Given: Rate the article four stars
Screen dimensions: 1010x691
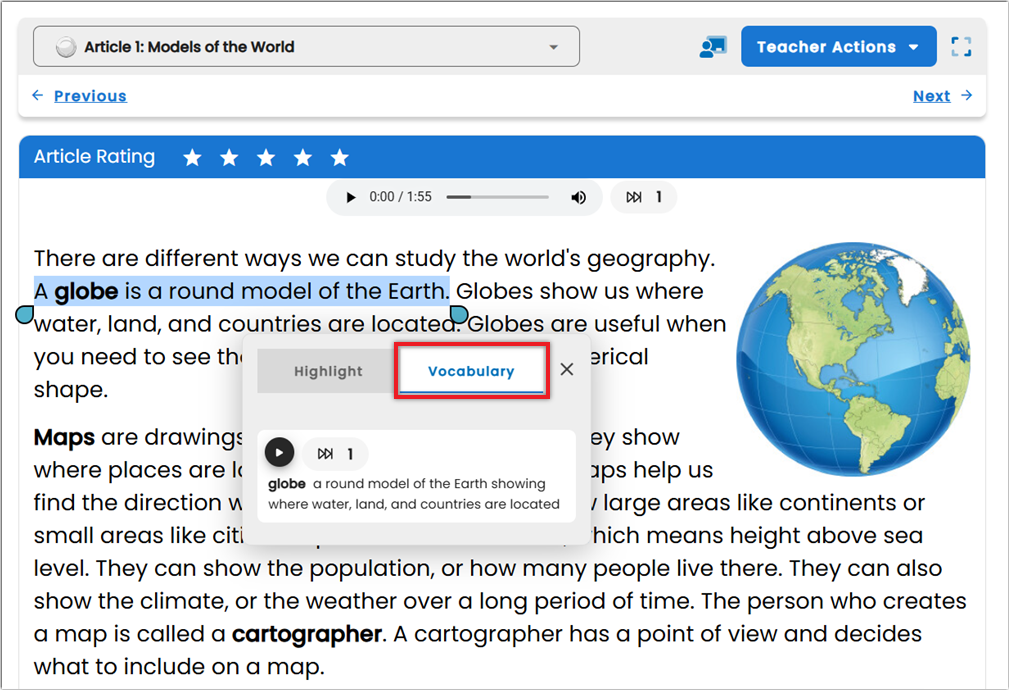Looking at the screenshot, I should point(303,157).
